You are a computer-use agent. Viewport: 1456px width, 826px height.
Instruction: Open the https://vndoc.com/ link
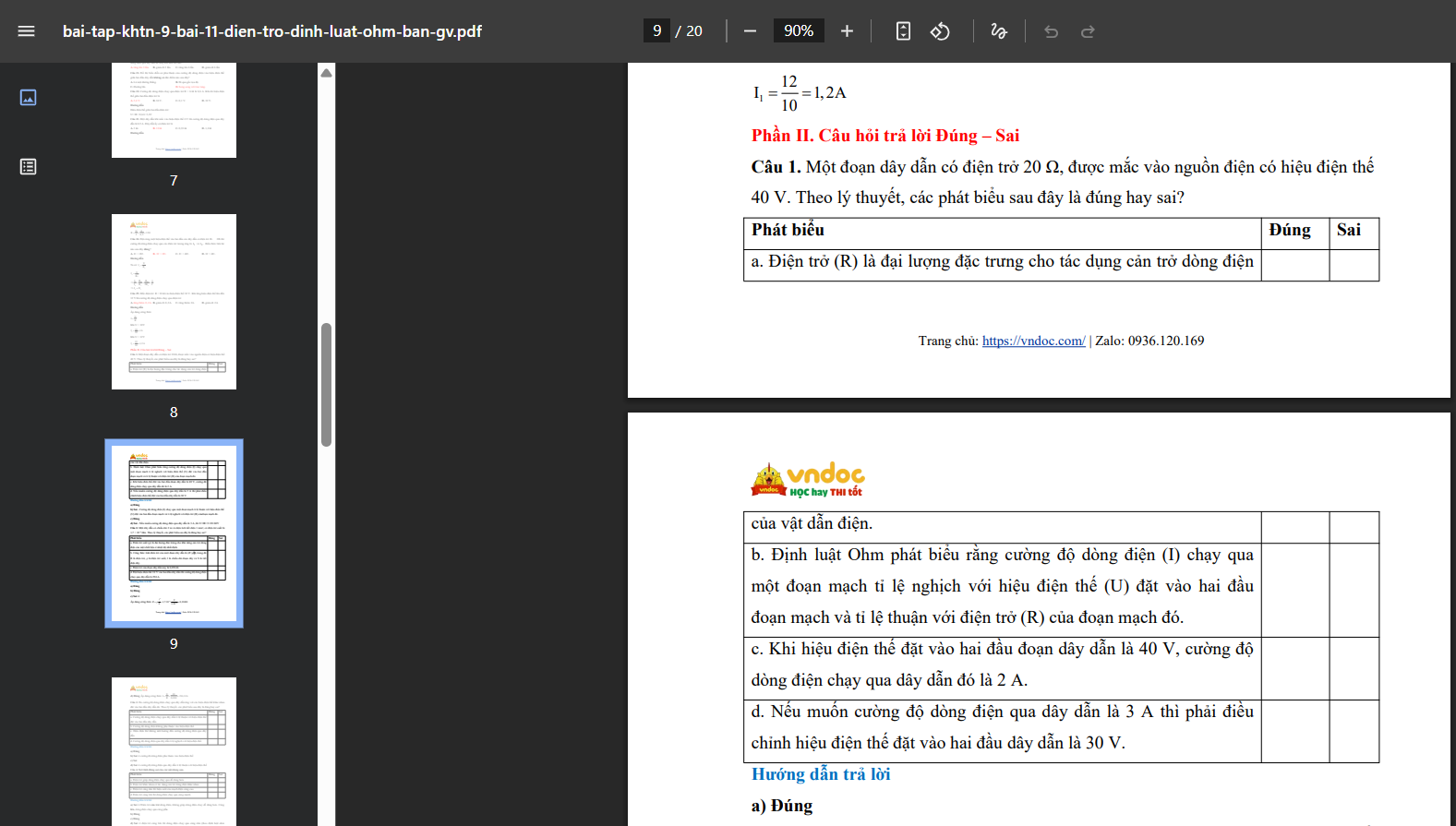[1033, 341]
